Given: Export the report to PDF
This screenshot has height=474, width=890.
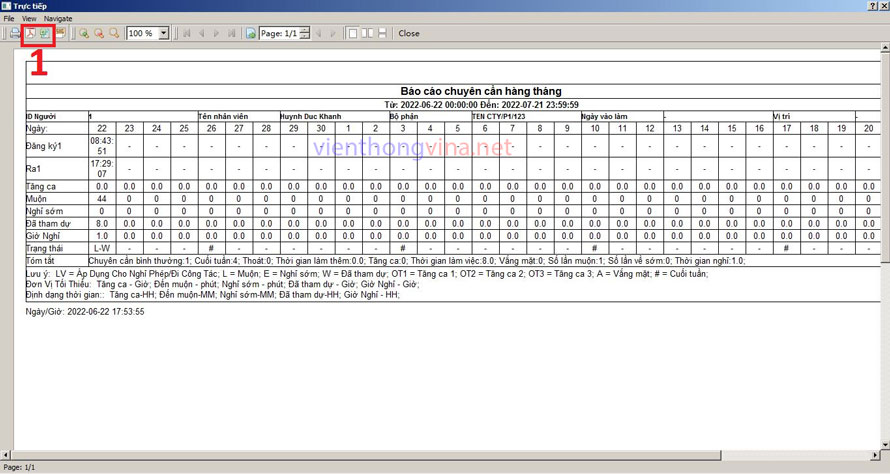Looking at the screenshot, I should 30,33.
